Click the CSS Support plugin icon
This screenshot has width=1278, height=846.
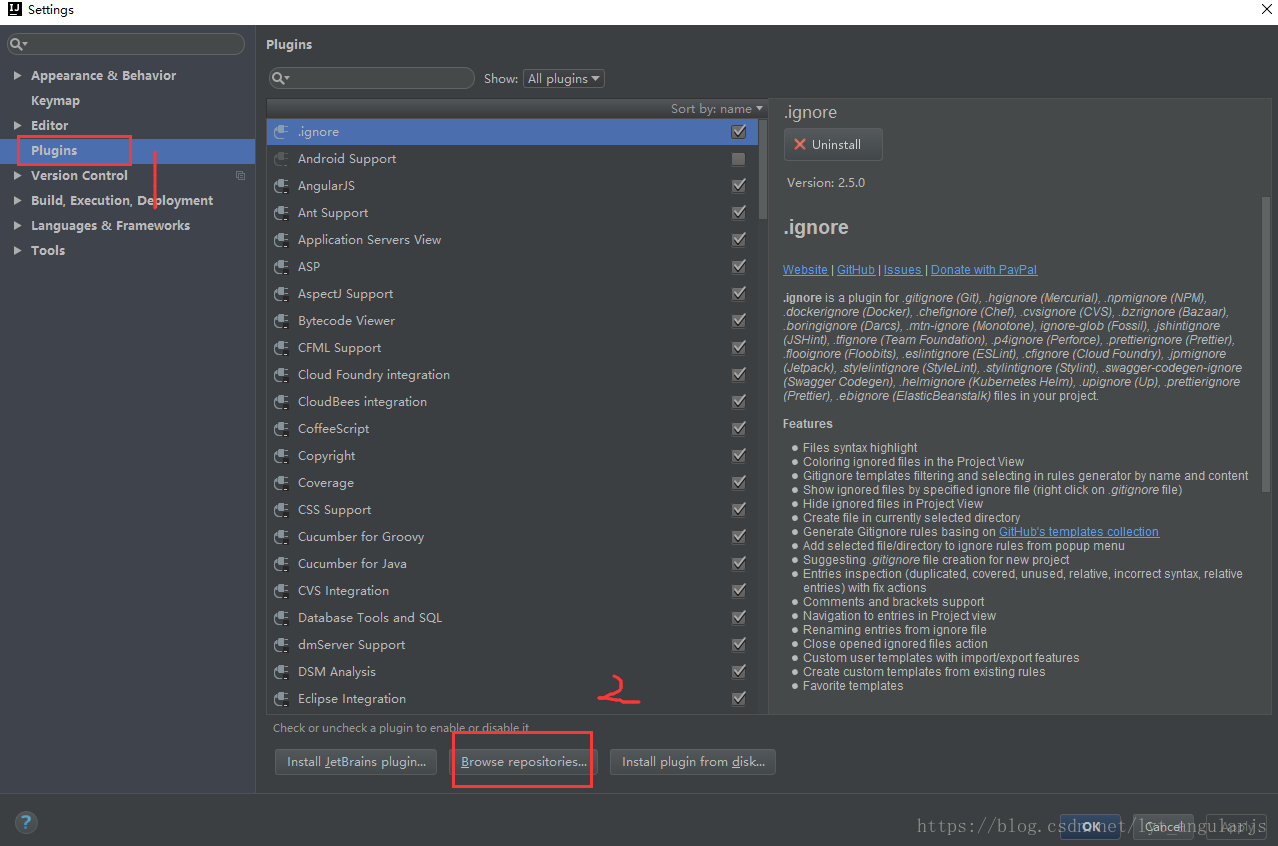[x=282, y=510]
